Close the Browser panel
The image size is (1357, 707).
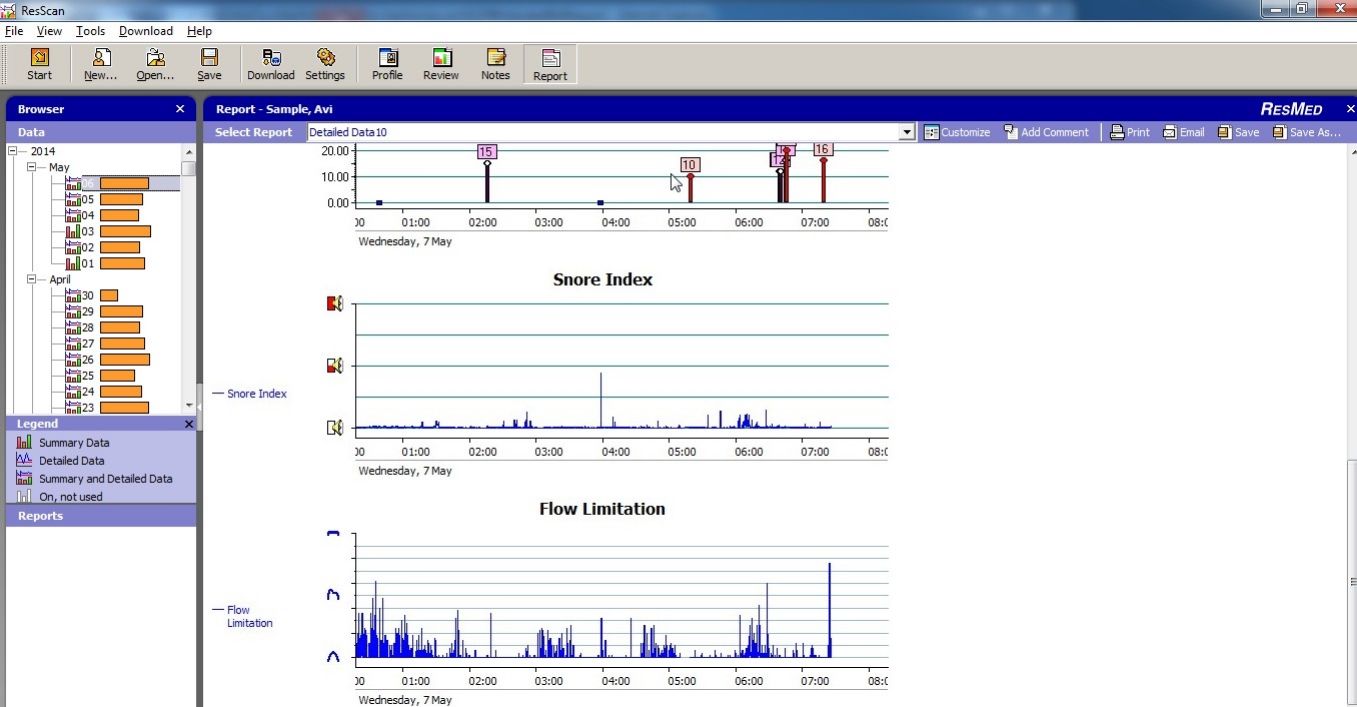[180, 109]
